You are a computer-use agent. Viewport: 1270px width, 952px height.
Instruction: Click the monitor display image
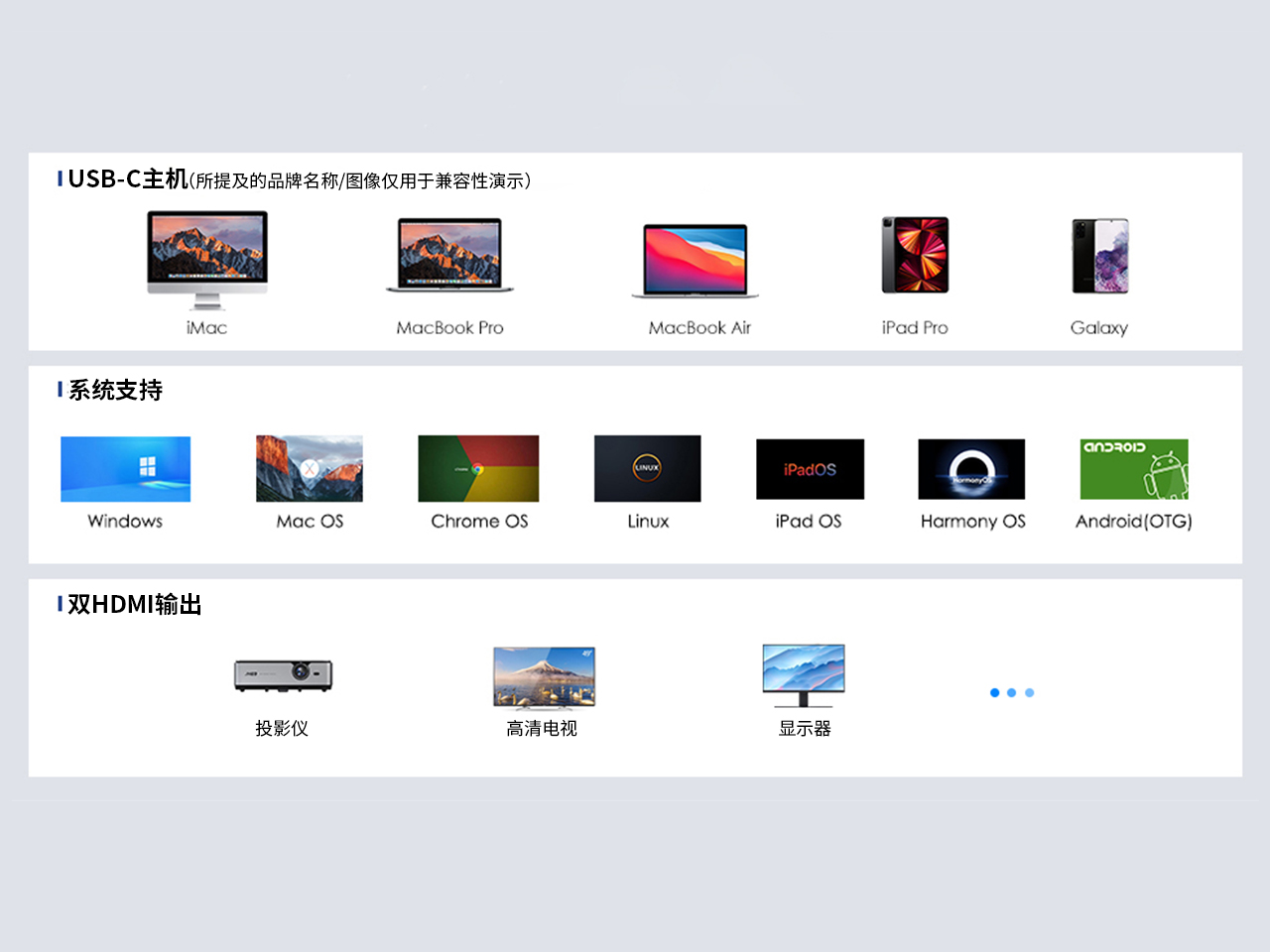click(x=804, y=674)
